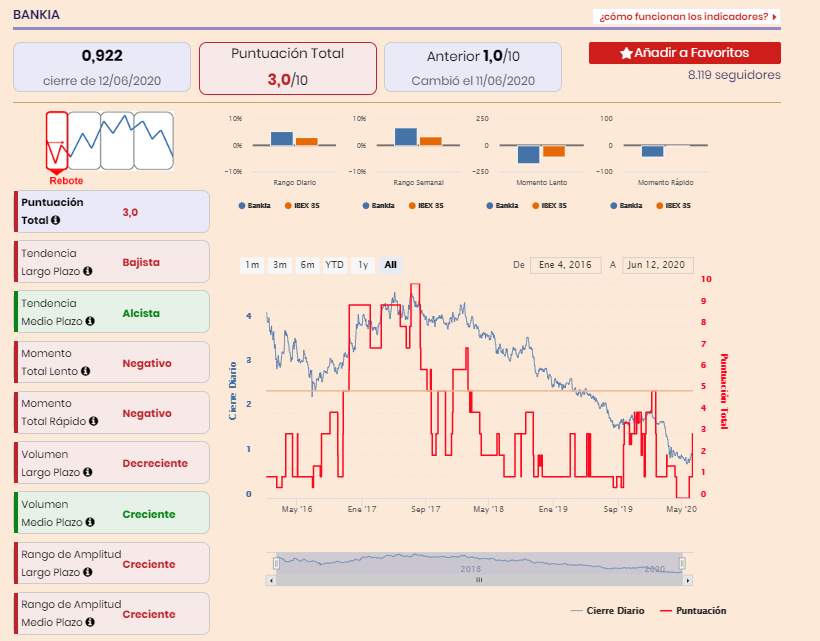Click blue Bankia bar in Rango Diario chart
This screenshot has height=641, width=820.
pos(282,139)
